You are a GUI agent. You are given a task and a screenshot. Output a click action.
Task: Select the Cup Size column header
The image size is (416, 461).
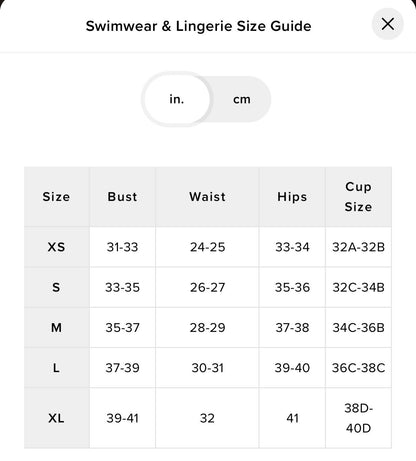click(358, 197)
